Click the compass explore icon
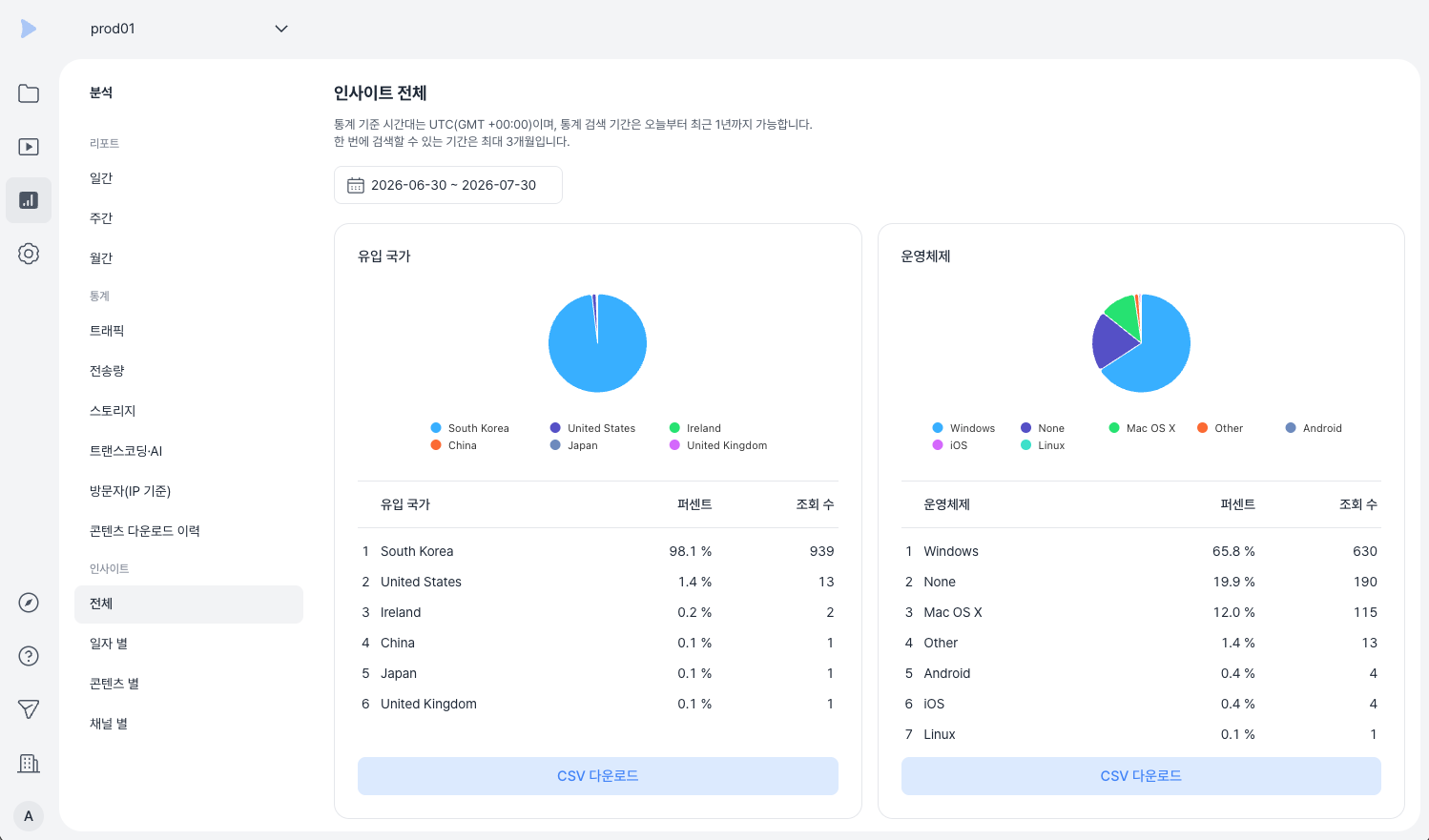Image resolution: width=1429 pixels, height=840 pixels. 29,603
